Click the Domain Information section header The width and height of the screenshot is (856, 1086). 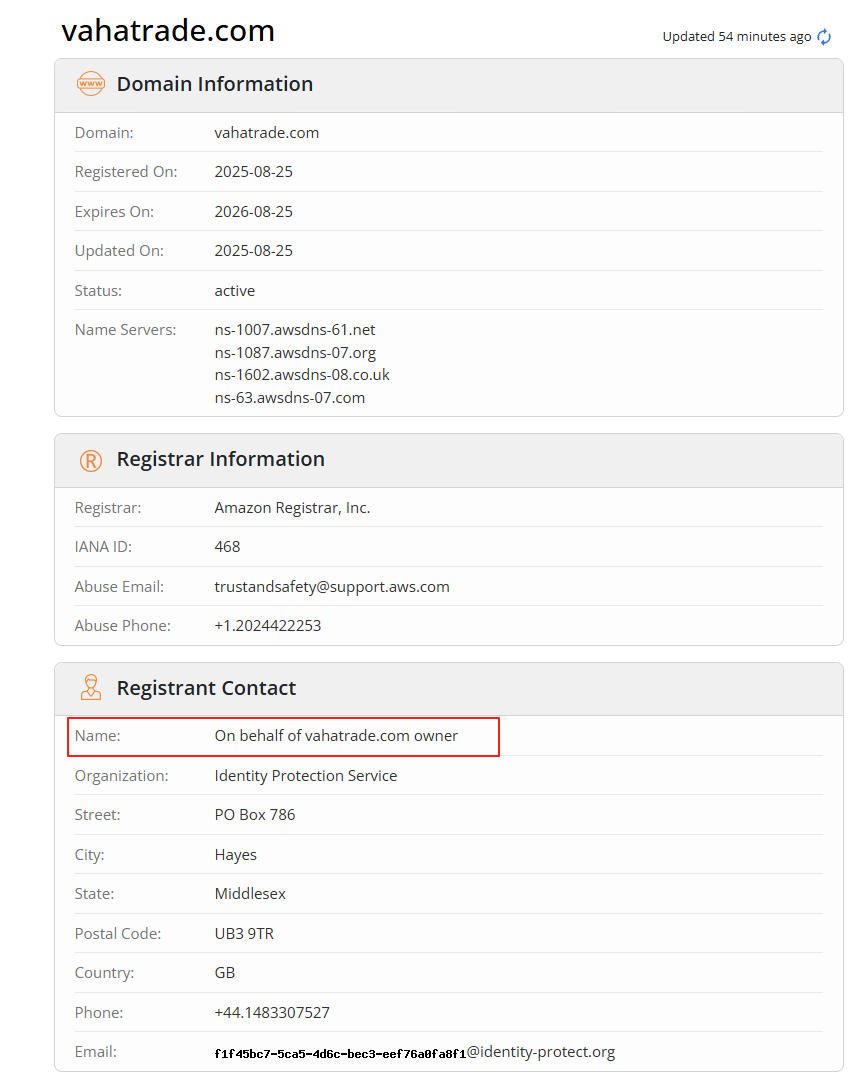[x=214, y=85]
